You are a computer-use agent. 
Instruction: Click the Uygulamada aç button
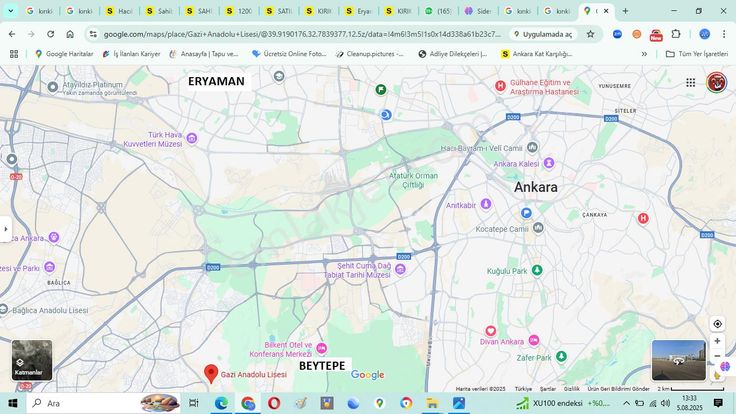543,34
